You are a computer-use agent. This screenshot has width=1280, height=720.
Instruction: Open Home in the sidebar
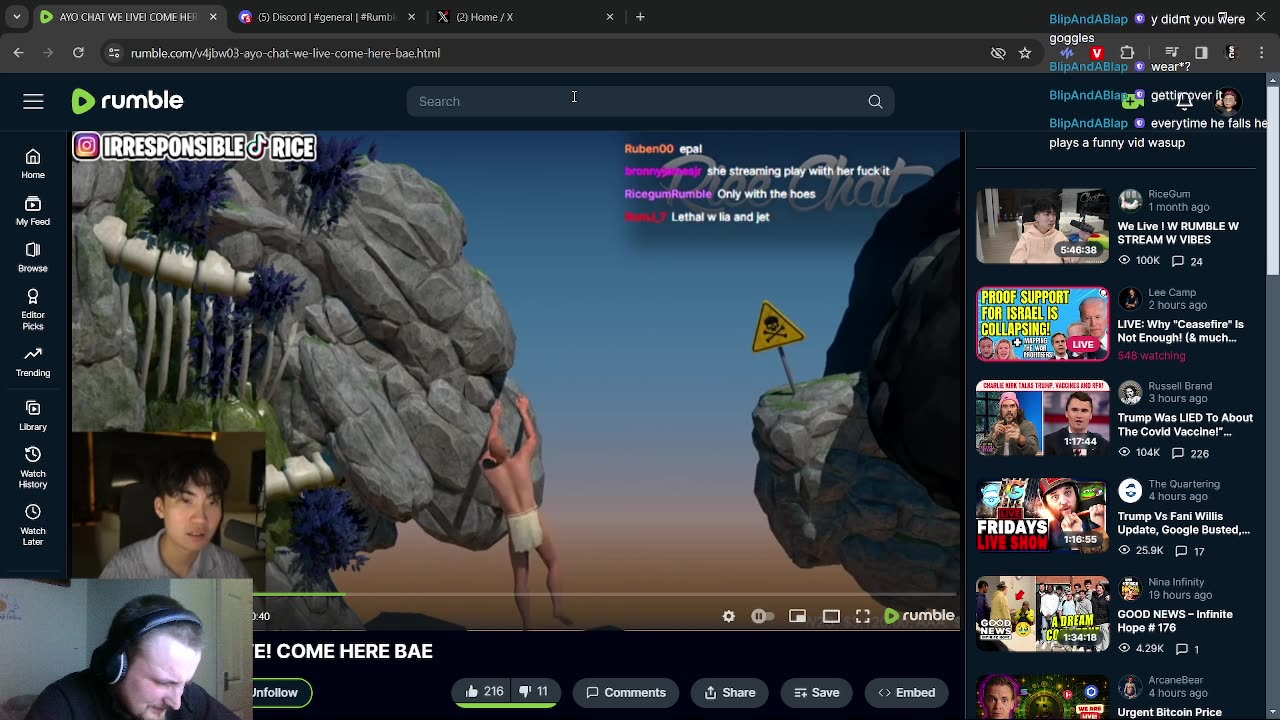point(33,163)
